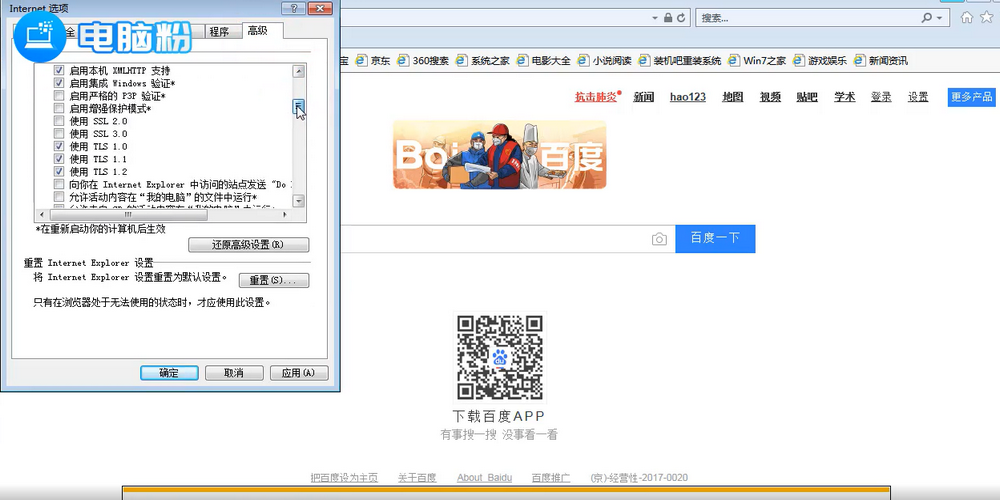The height and width of the screenshot is (500, 1000).
Task: Open the 新闻资讯 favorites bar shortcut
Action: [881, 61]
